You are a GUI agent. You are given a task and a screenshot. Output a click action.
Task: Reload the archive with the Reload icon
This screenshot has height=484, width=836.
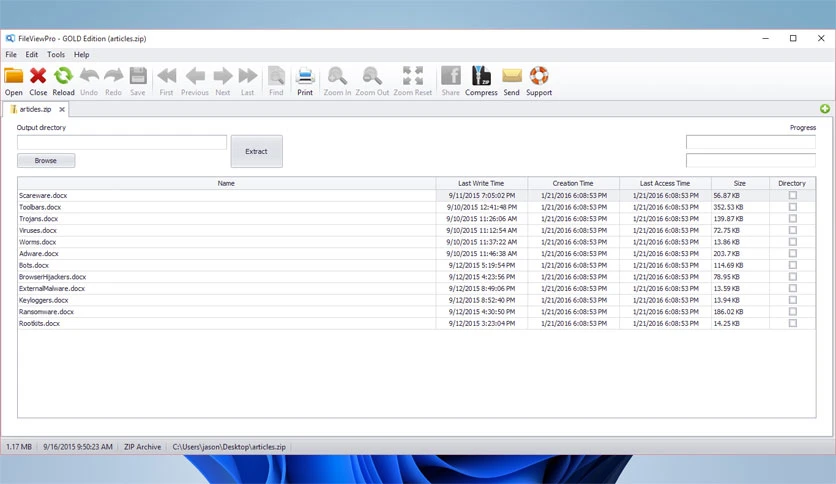63,76
